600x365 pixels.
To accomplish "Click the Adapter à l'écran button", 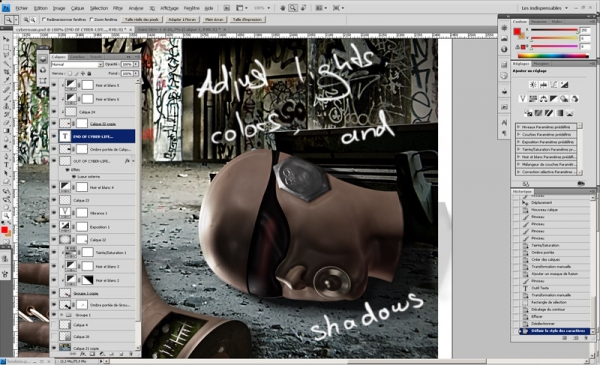I will click(182, 20).
